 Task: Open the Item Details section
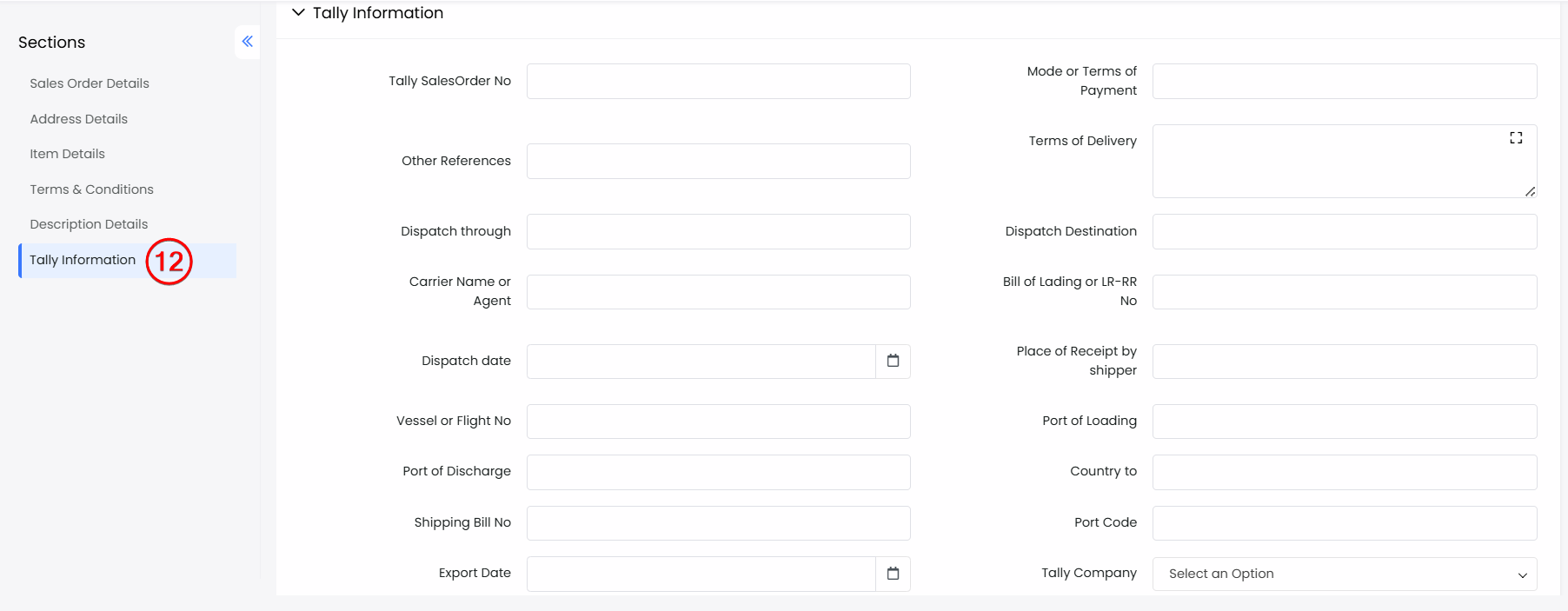click(68, 154)
